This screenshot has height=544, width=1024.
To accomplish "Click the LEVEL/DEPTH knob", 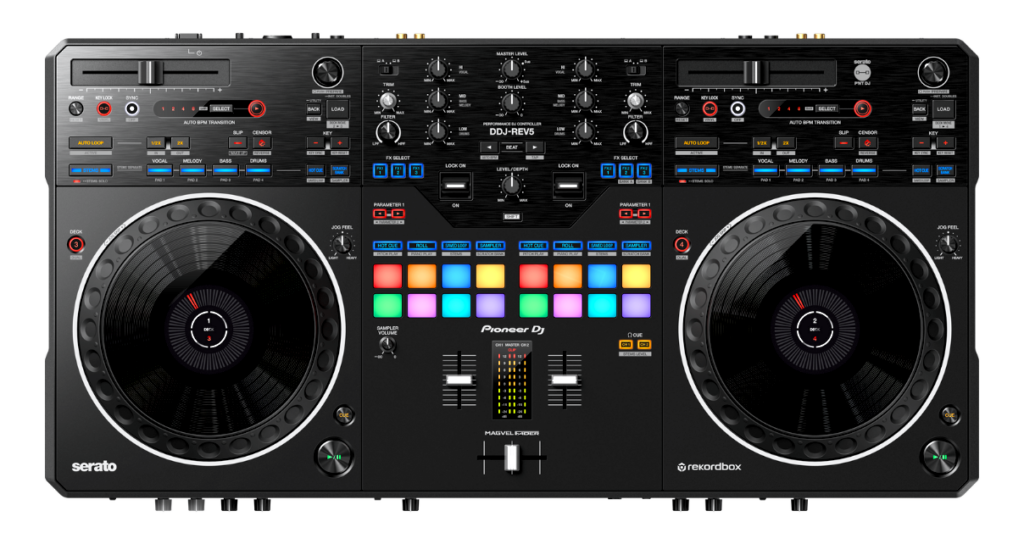I will [511, 185].
